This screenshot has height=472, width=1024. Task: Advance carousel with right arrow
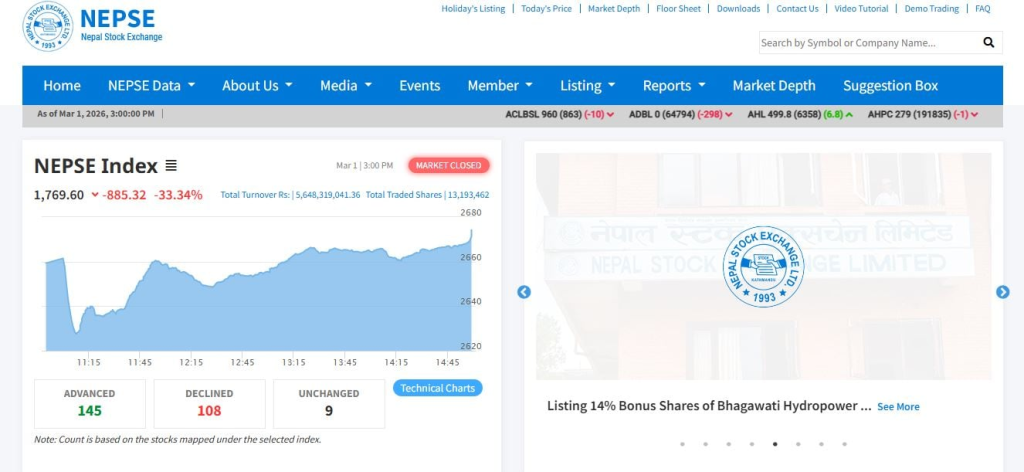click(1002, 292)
